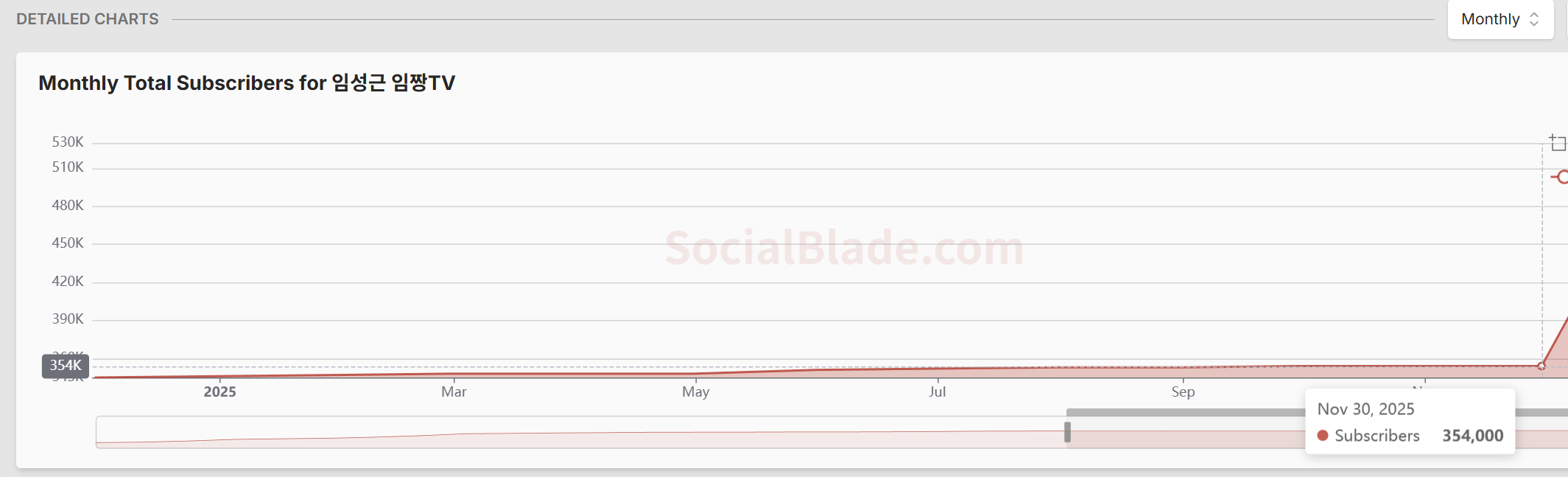Click the red dot beside Subscribers in tooltip
This screenshot has width=1568, height=477.
[x=1323, y=436]
